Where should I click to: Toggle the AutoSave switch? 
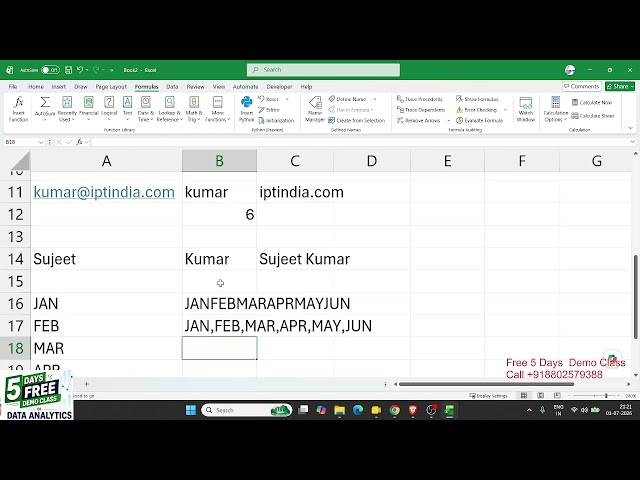[50, 70]
